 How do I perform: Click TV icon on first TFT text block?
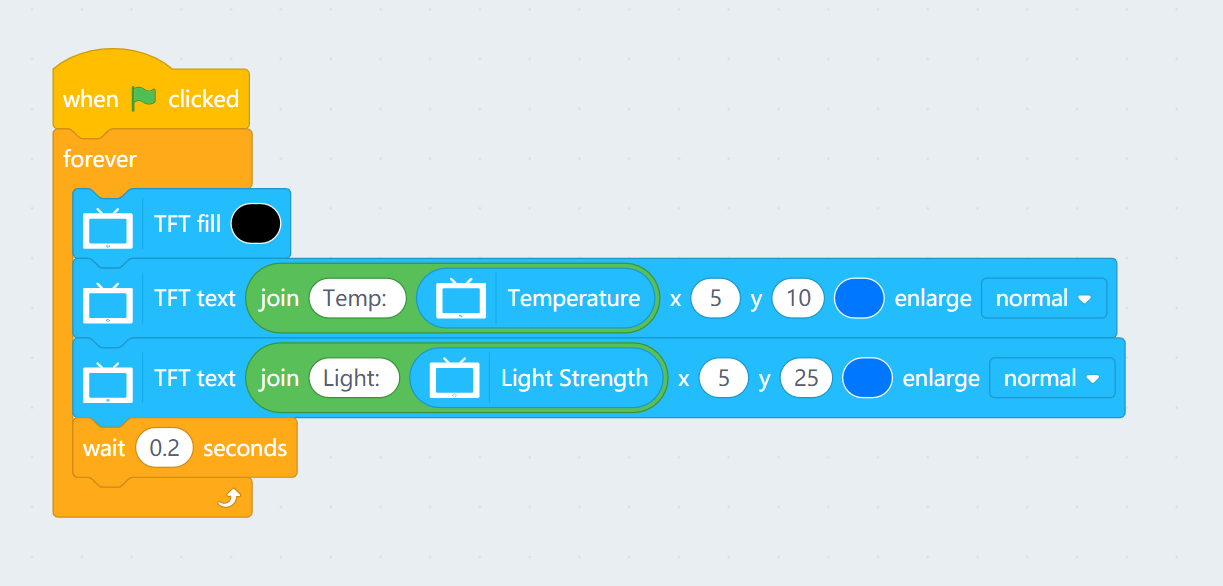pos(108,299)
